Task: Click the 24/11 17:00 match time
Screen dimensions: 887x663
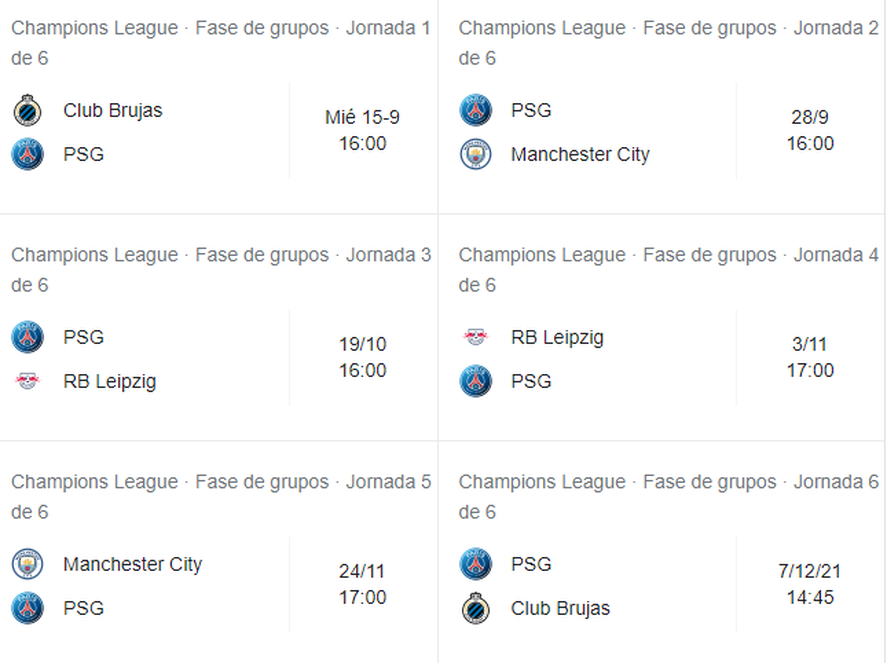Action: (362, 585)
